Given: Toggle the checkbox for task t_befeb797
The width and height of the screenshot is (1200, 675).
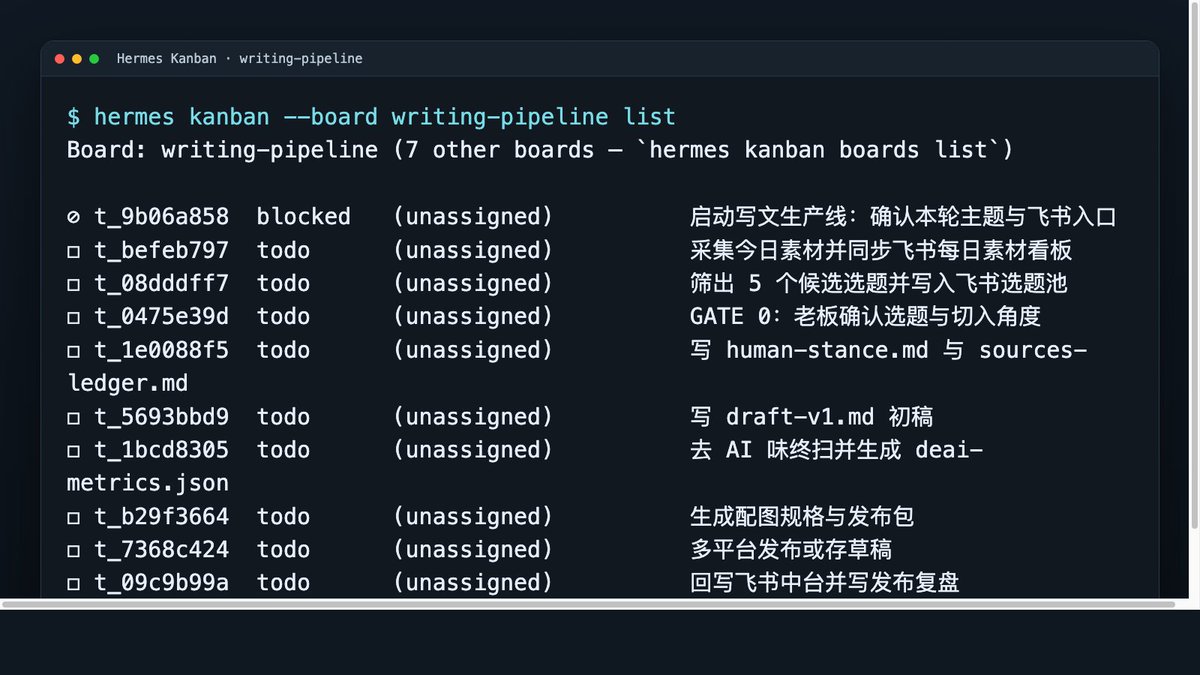Looking at the screenshot, I should pos(73,251).
